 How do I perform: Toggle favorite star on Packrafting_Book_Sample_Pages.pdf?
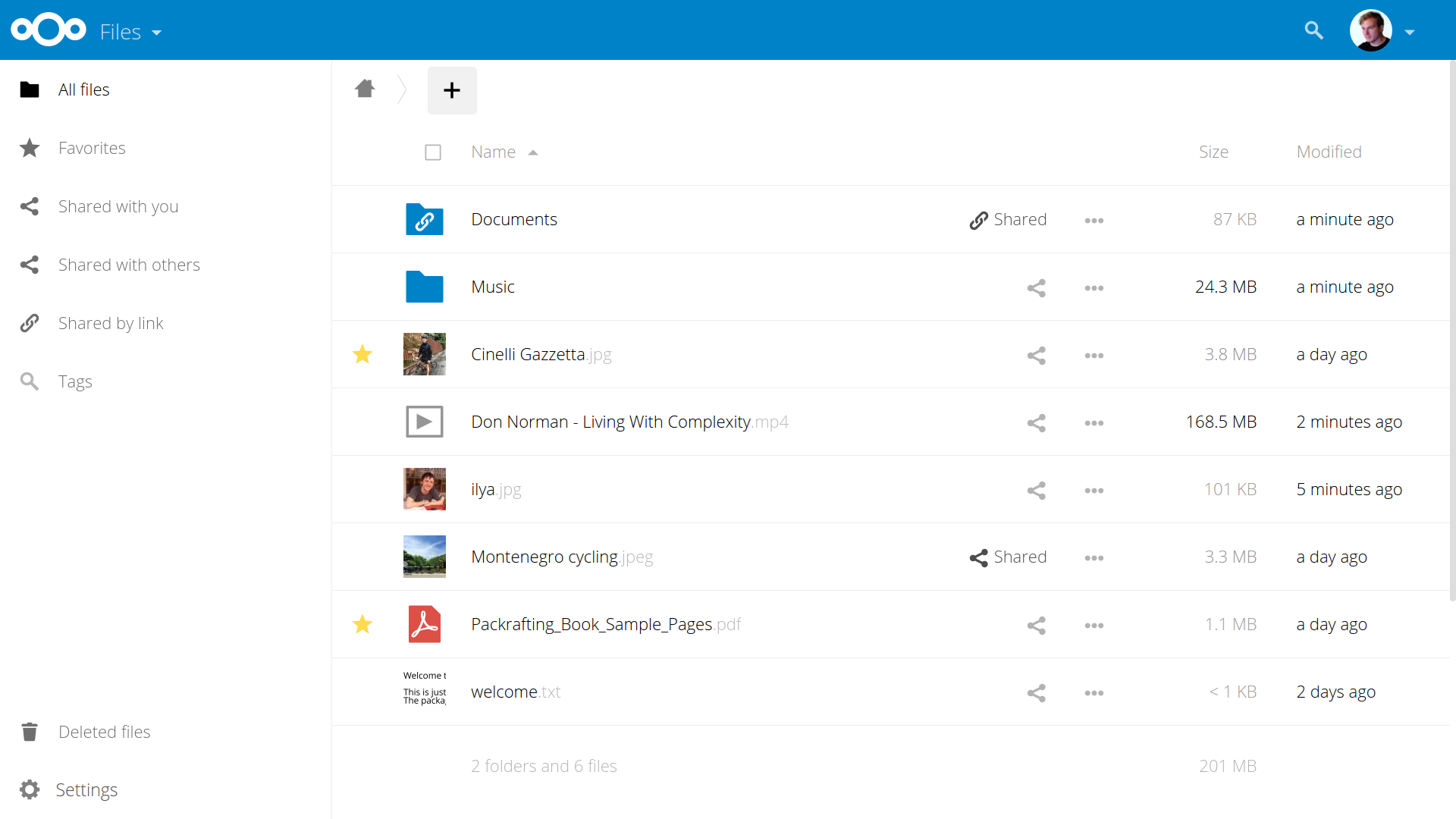coord(362,623)
